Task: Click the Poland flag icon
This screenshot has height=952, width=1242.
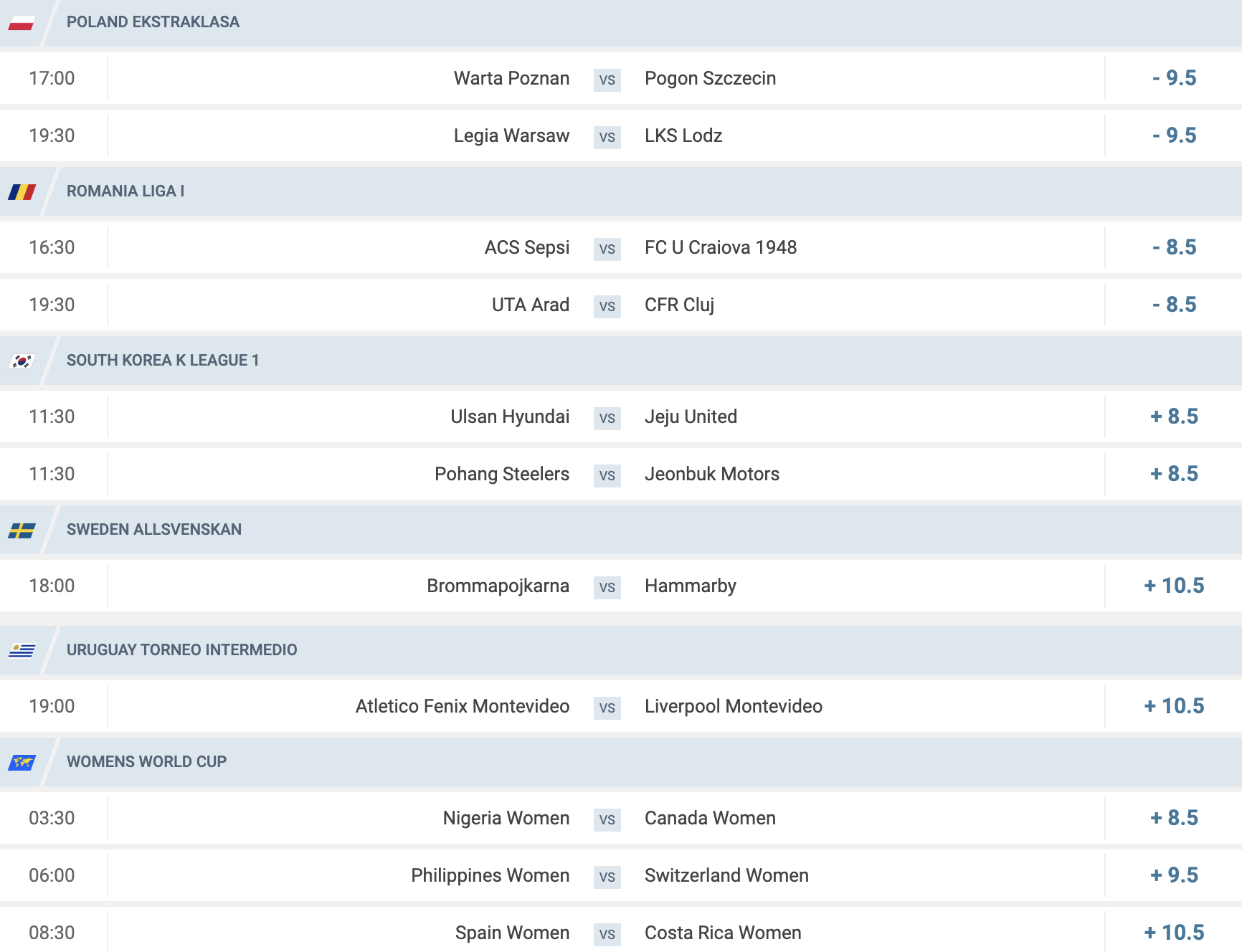Action: [22, 23]
